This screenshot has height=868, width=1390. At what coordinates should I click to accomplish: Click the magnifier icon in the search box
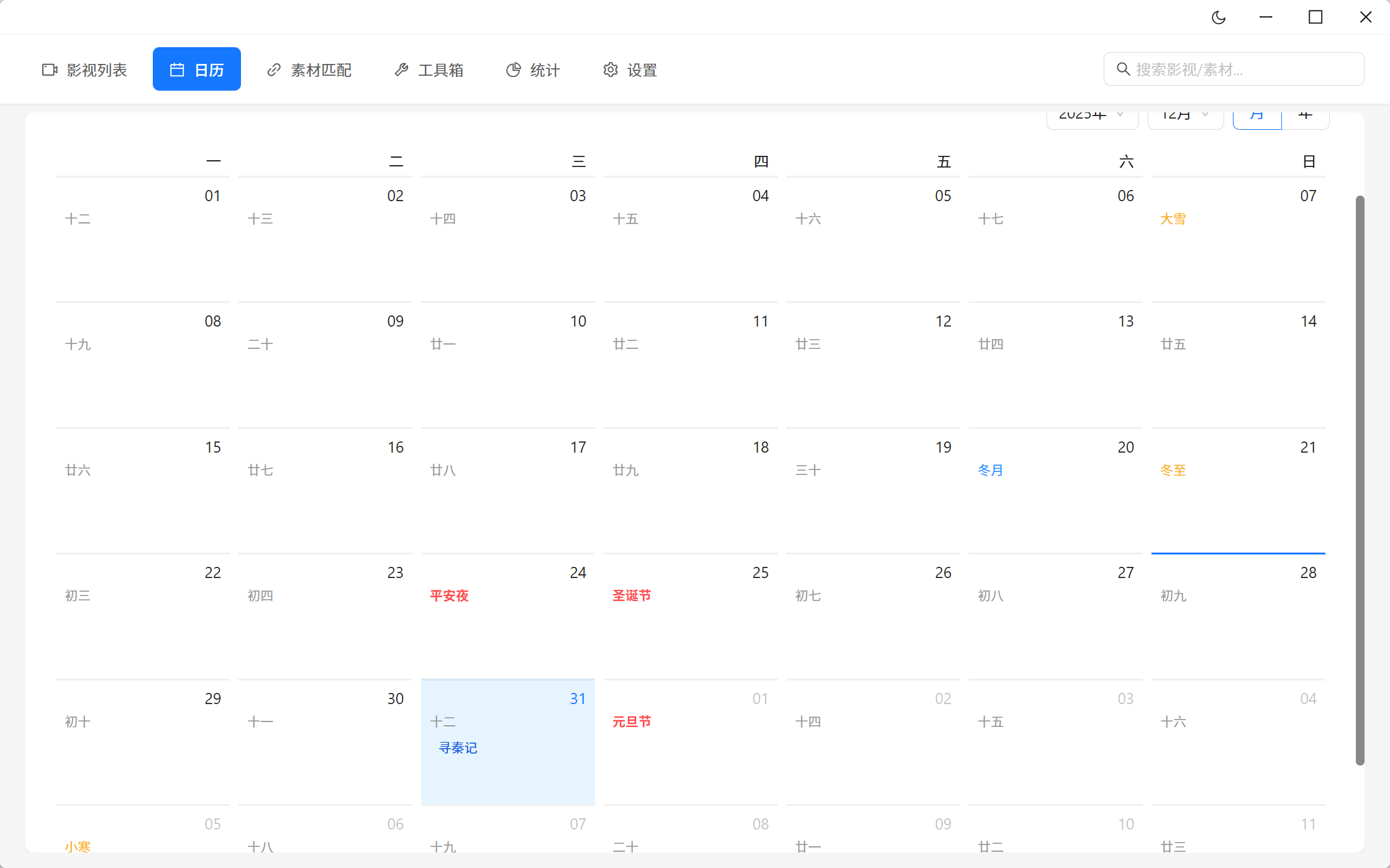click(1123, 69)
